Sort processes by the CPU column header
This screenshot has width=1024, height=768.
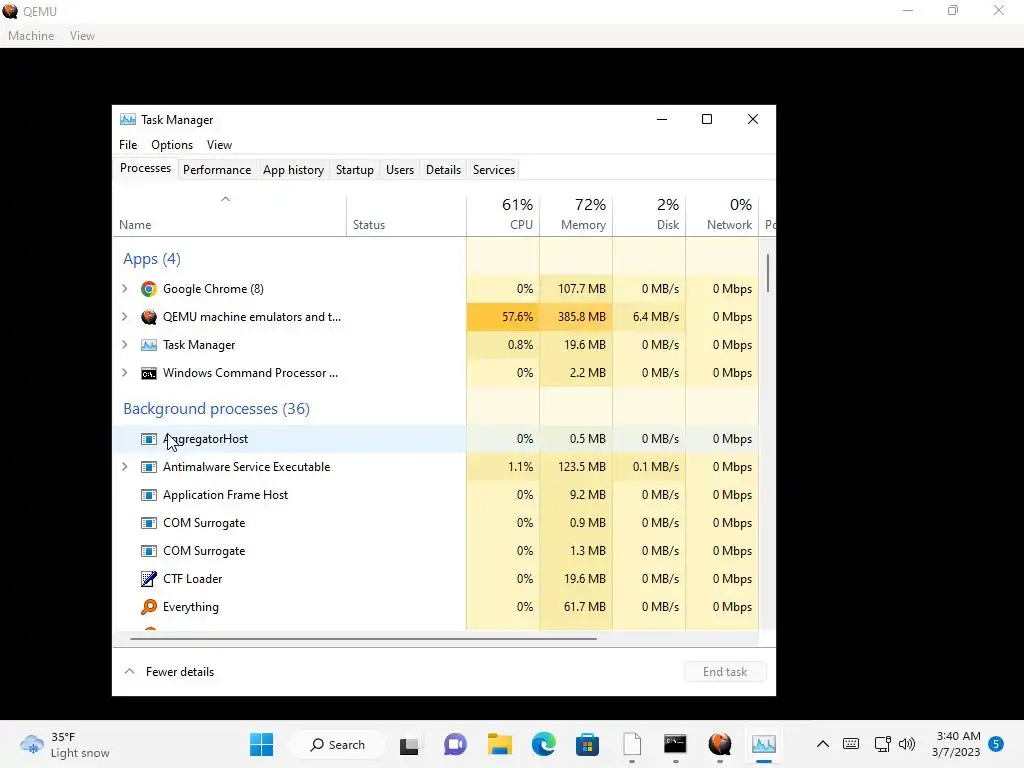coord(503,215)
